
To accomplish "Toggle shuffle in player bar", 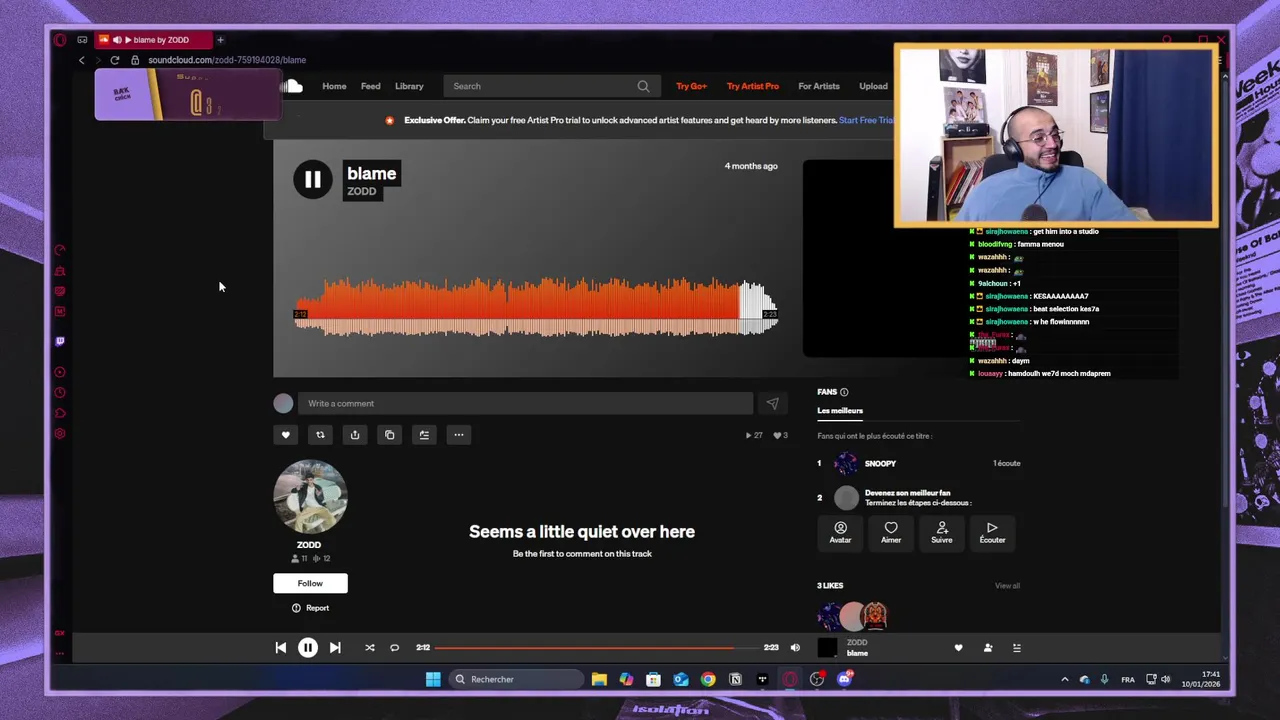I will click(x=370, y=648).
